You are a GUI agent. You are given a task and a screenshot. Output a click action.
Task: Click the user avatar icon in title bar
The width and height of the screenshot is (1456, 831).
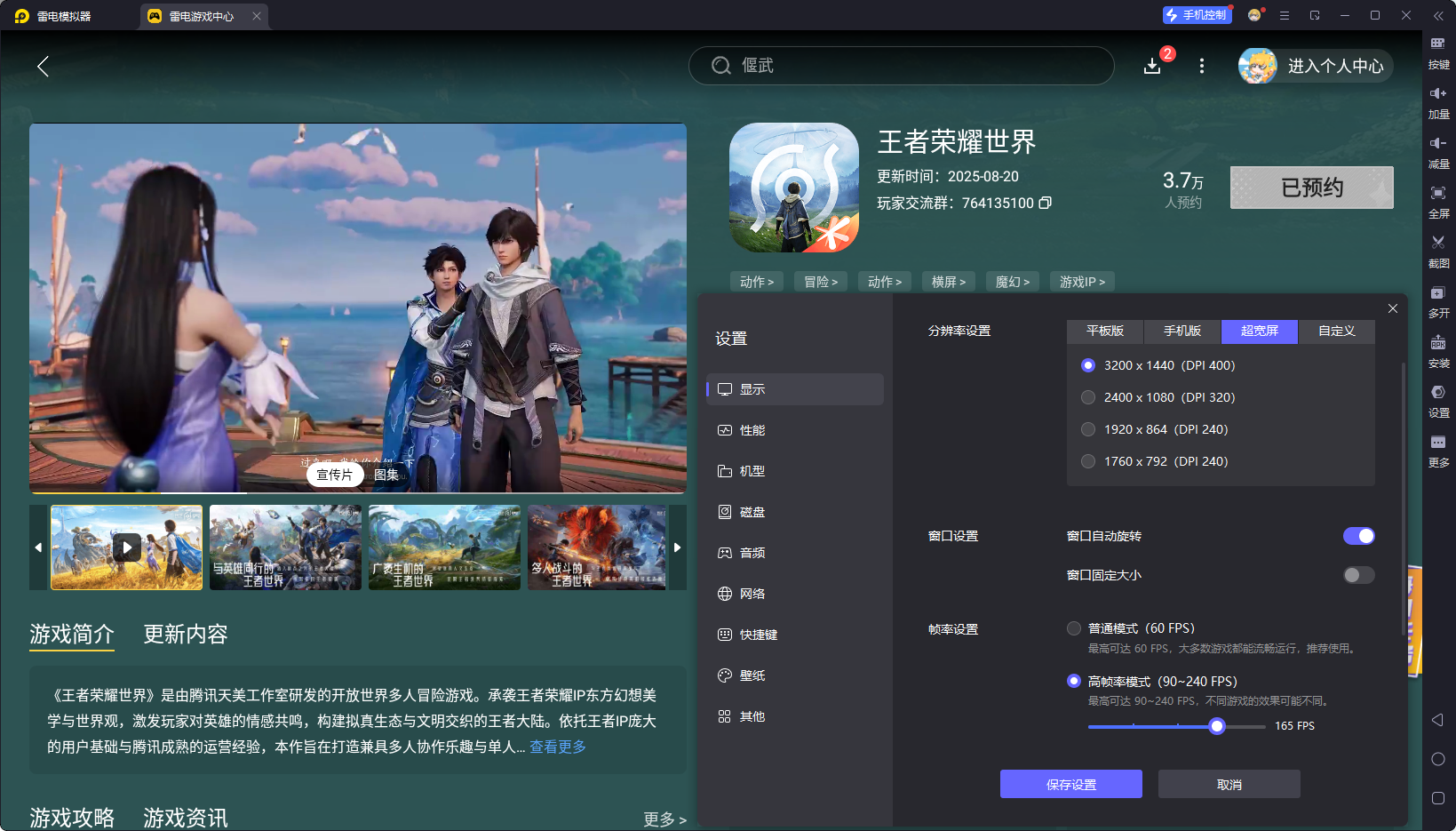pos(1254,15)
